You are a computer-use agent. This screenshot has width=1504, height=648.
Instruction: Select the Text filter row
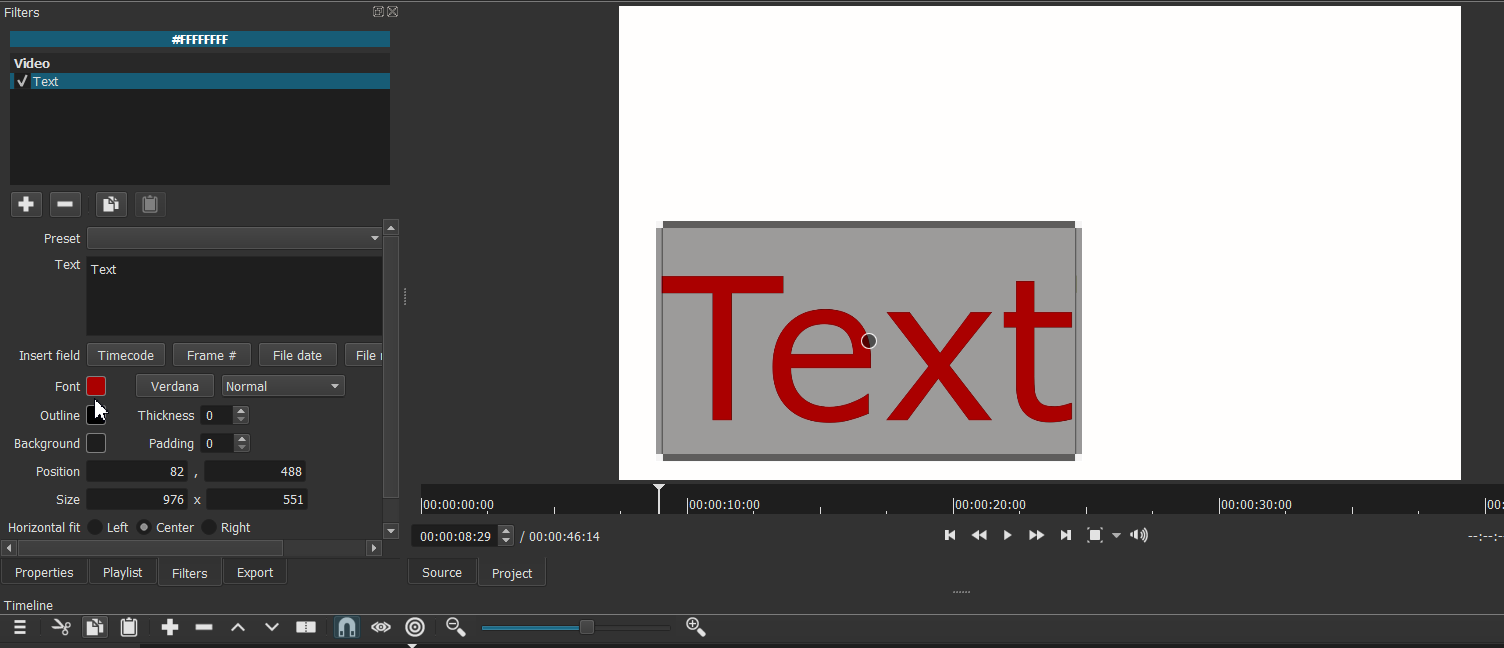pyautogui.click(x=200, y=82)
